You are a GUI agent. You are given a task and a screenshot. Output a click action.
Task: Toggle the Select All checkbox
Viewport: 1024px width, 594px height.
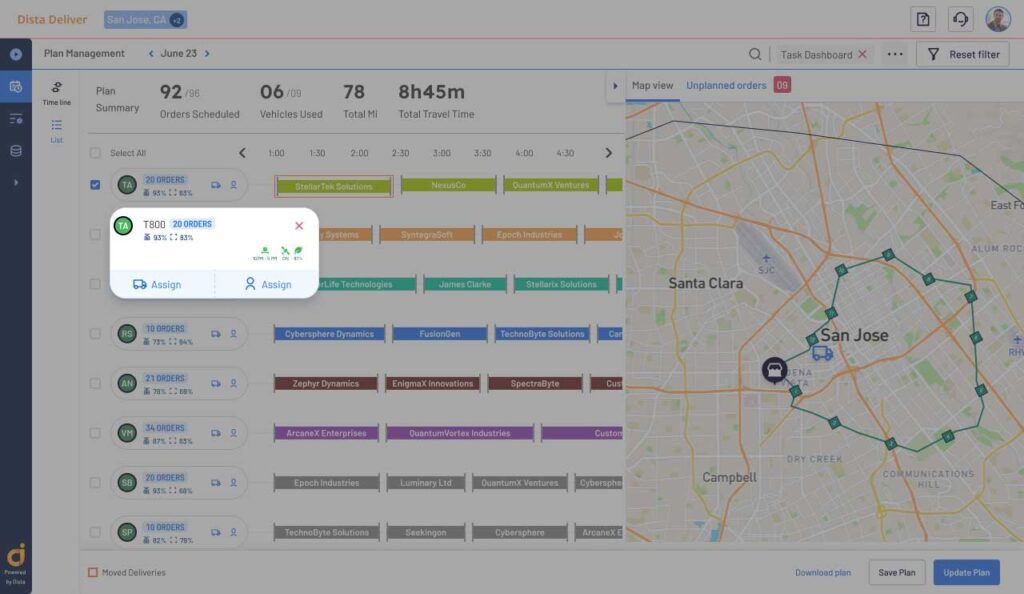coord(95,153)
